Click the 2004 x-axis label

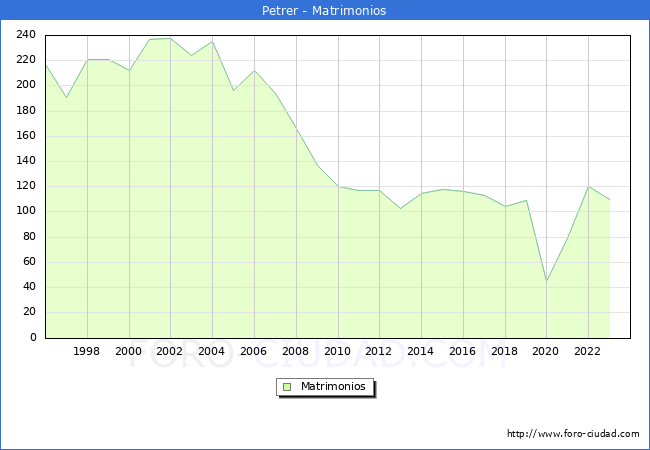click(x=211, y=351)
